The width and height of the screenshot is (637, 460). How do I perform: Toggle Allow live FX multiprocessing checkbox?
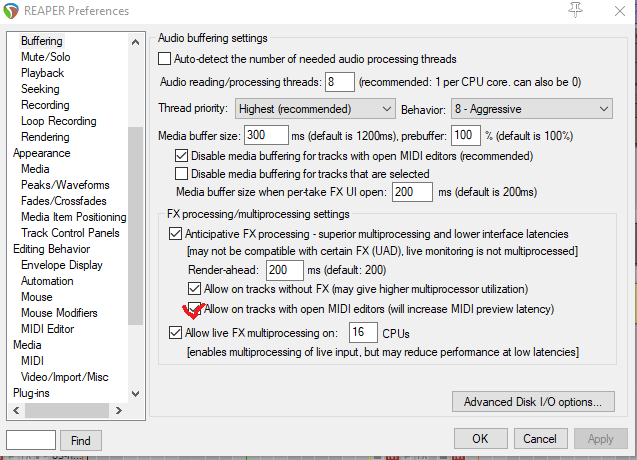point(175,332)
